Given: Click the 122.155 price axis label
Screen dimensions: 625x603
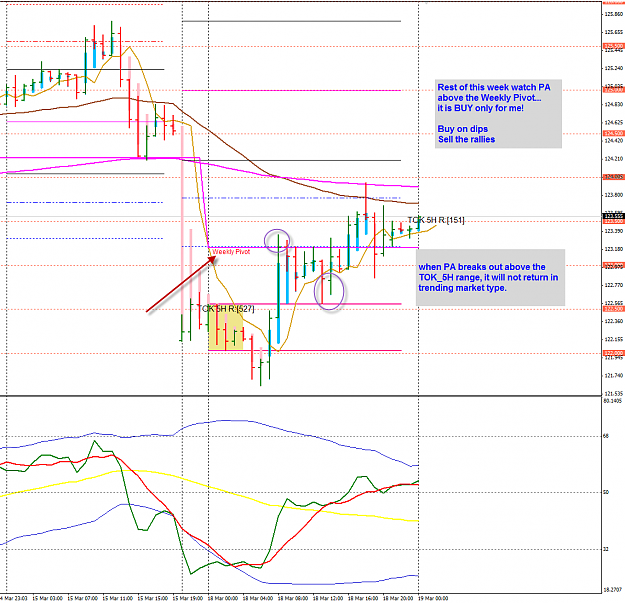Looking at the screenshot, I should pos(613,339).
